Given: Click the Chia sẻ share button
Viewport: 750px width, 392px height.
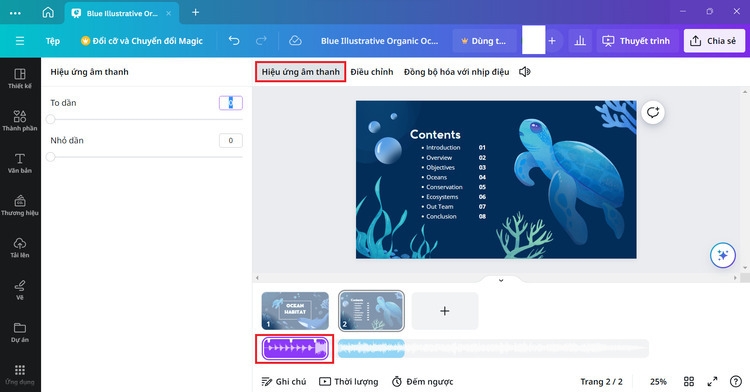Looking at the screenshot, I should (x=714, y=41).
